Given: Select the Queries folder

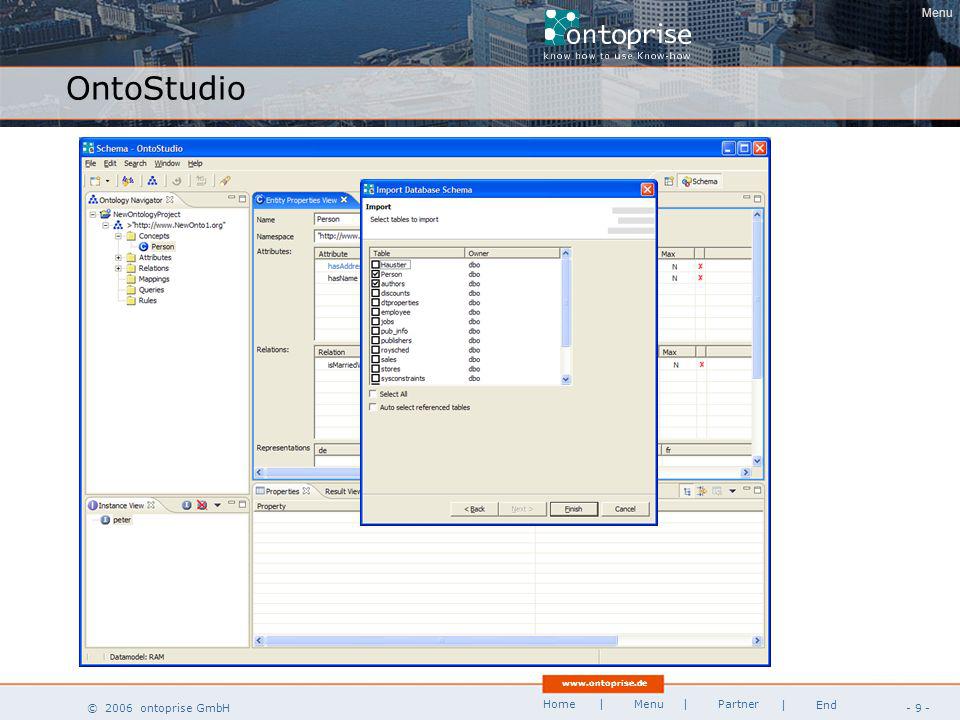Looking at the screenshot, I should point(145,290).
